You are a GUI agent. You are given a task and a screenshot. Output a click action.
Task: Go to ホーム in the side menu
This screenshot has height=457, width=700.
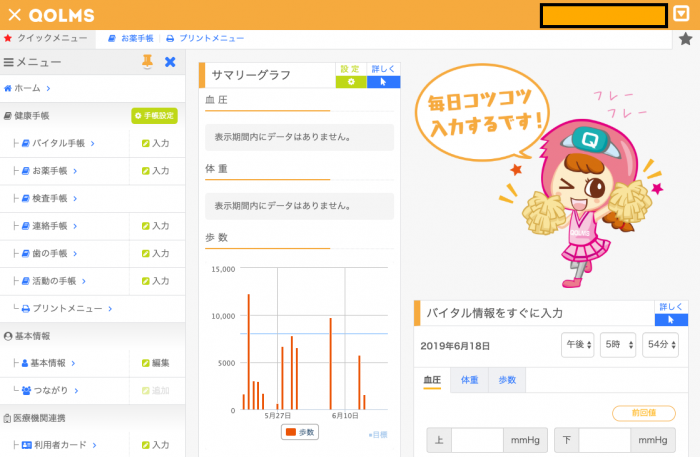(x=27, y=88)
